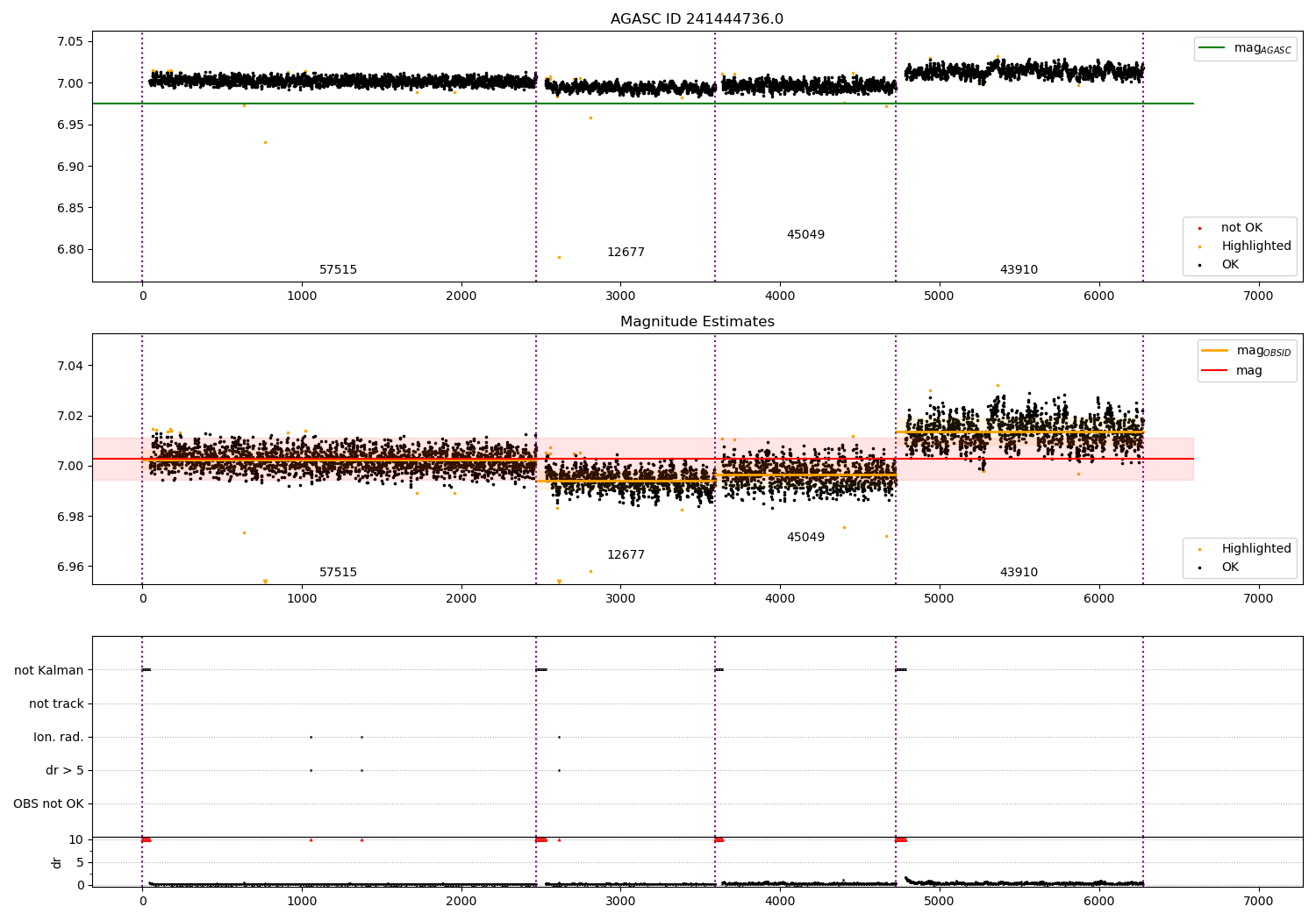Screen dimensions: 1316x921
Task: Click the 7.04 y-axis tick label
Action: (x=70, y=366)
